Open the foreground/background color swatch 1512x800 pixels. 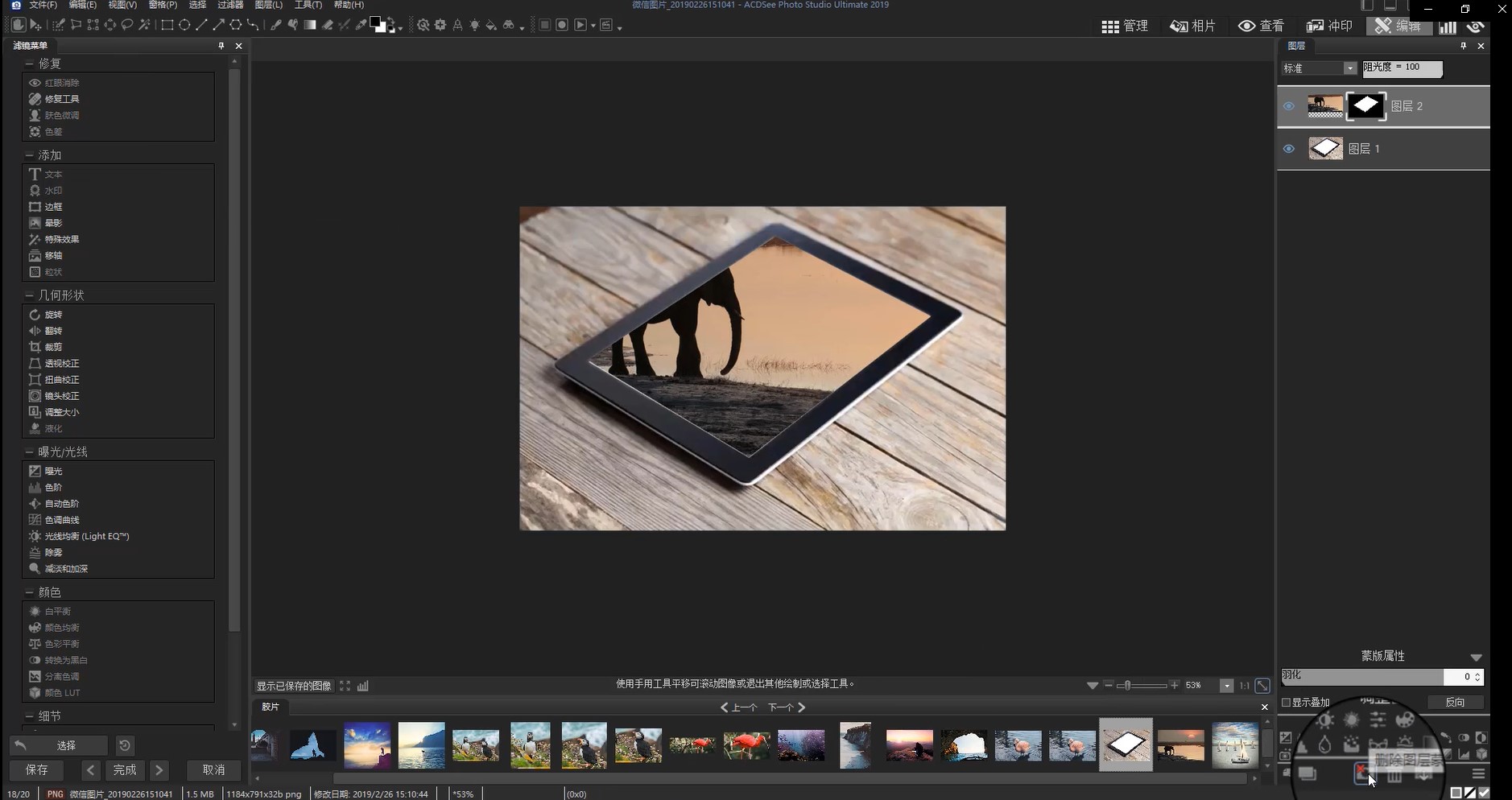(378, 25)
